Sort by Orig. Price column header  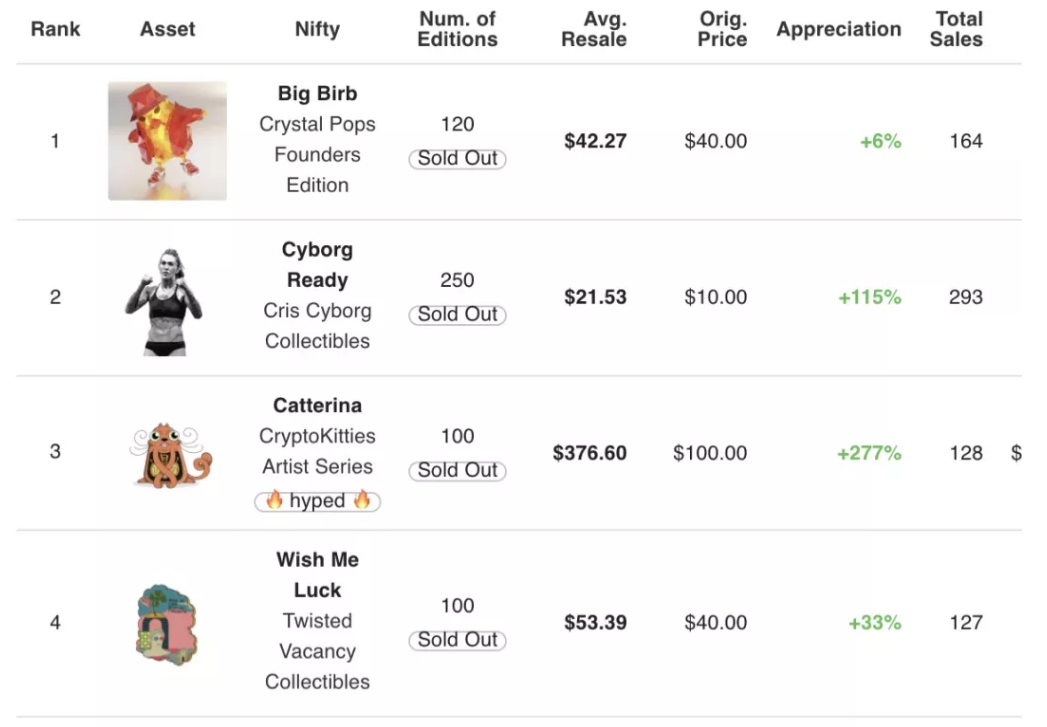click(722, 29)
